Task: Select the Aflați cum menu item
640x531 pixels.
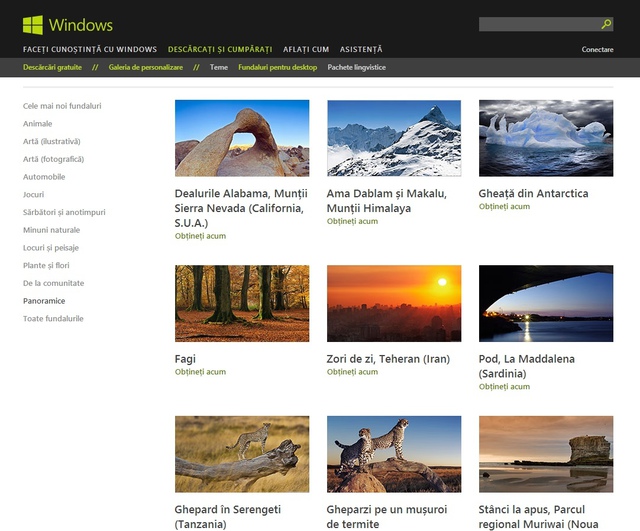Action: pyautogui.click(x=305, y=49)
